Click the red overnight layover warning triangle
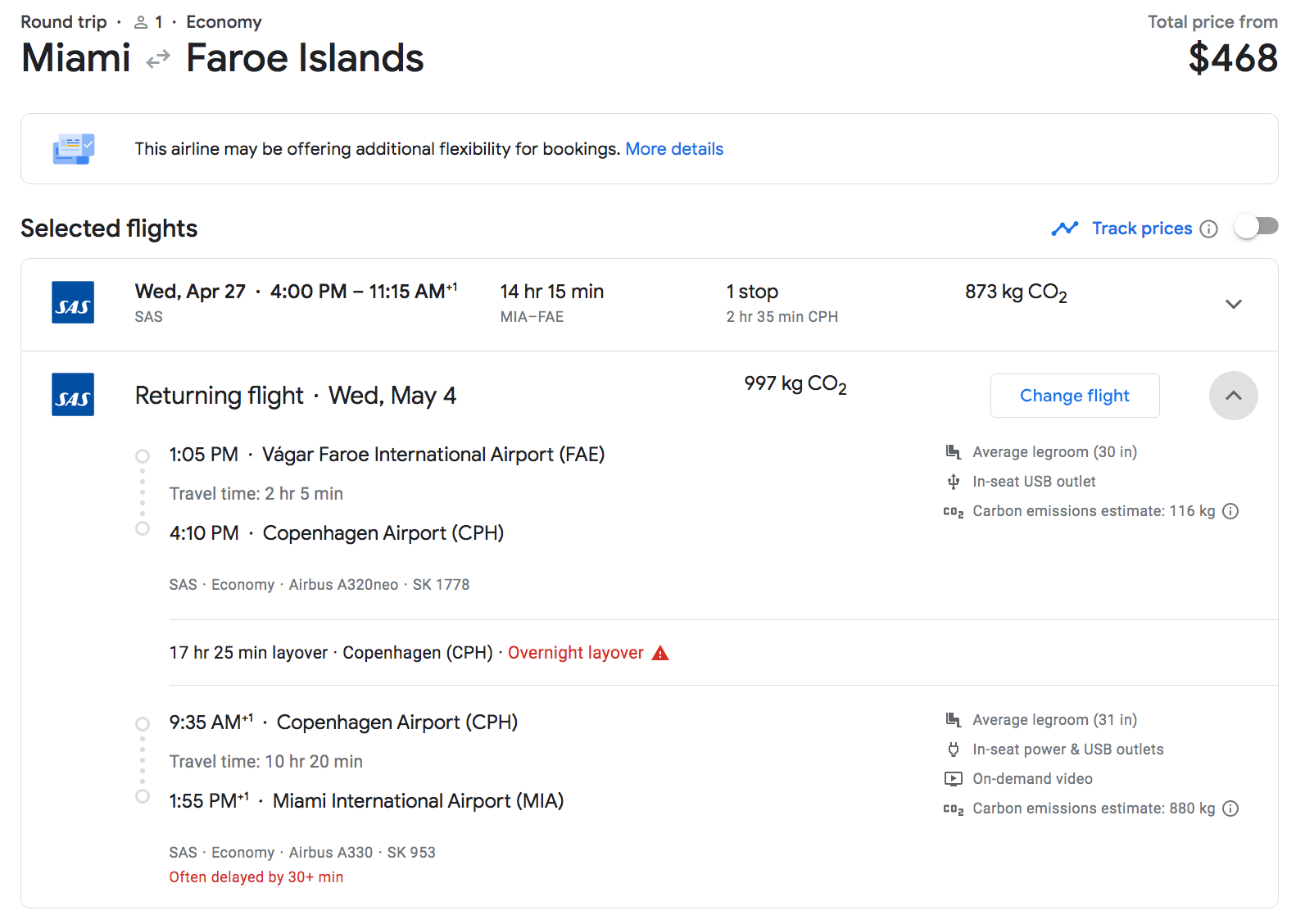 [660, 653]
